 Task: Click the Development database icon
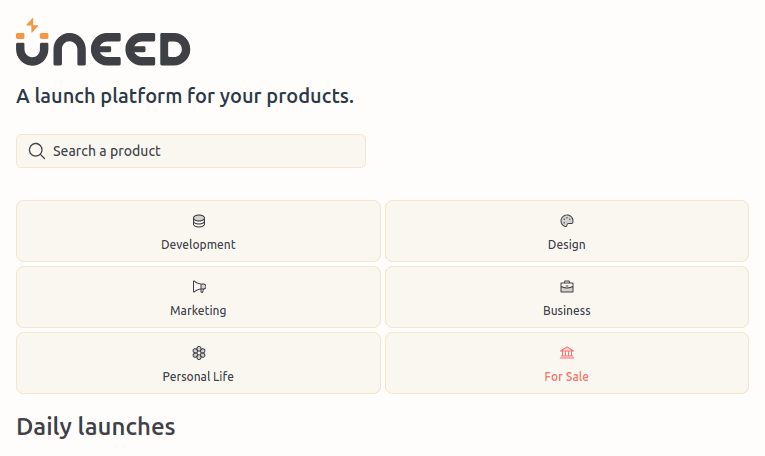(198, 221)
